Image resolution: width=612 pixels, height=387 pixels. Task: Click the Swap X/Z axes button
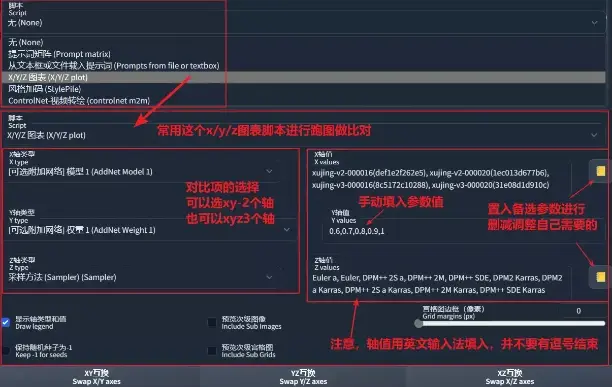point(509,377)
